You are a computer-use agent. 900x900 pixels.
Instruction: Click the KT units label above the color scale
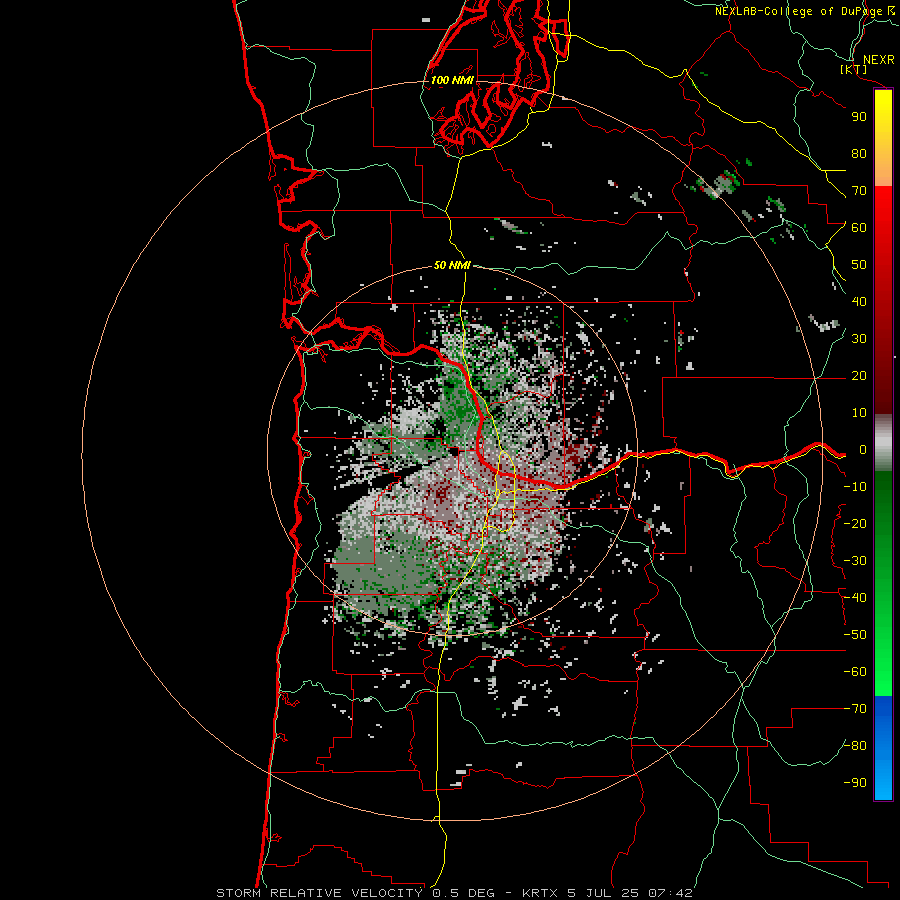[x=854, y=69]
